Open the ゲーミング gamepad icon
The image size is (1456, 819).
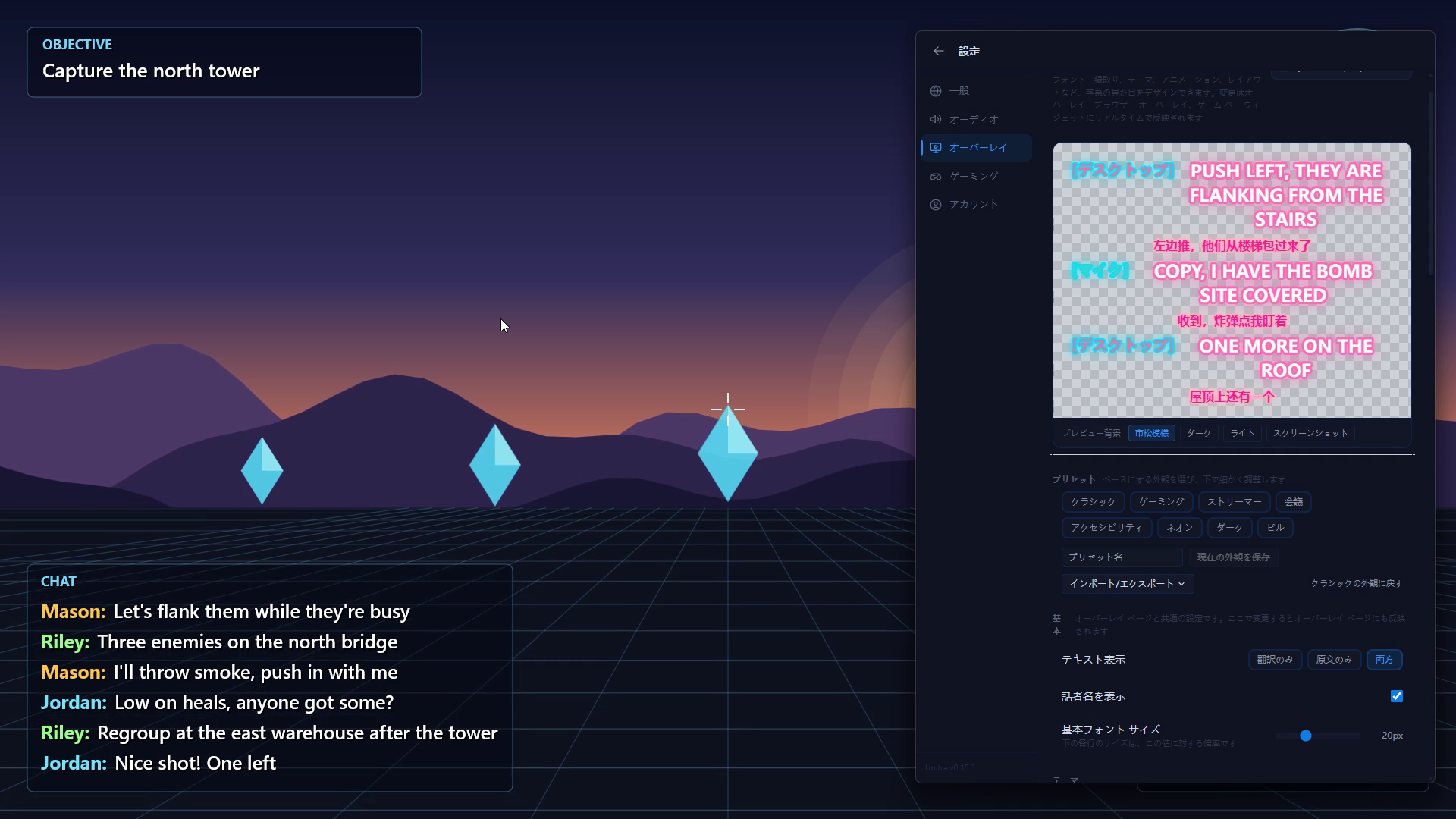tap(936, 176)
